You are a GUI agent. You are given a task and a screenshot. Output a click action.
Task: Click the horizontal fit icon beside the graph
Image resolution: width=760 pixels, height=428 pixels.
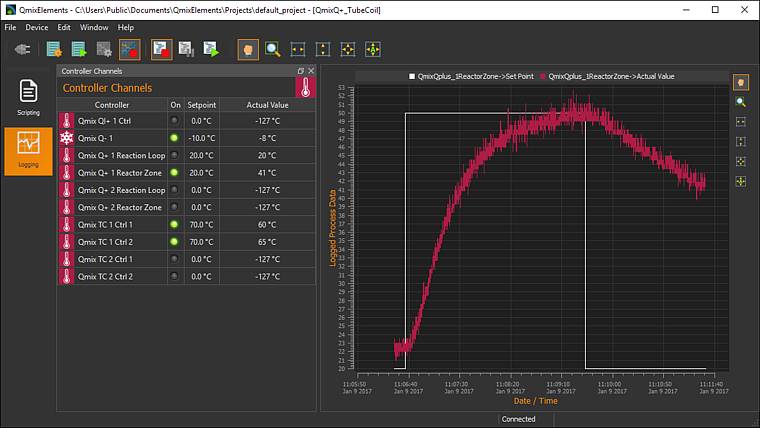pos(741,122)
